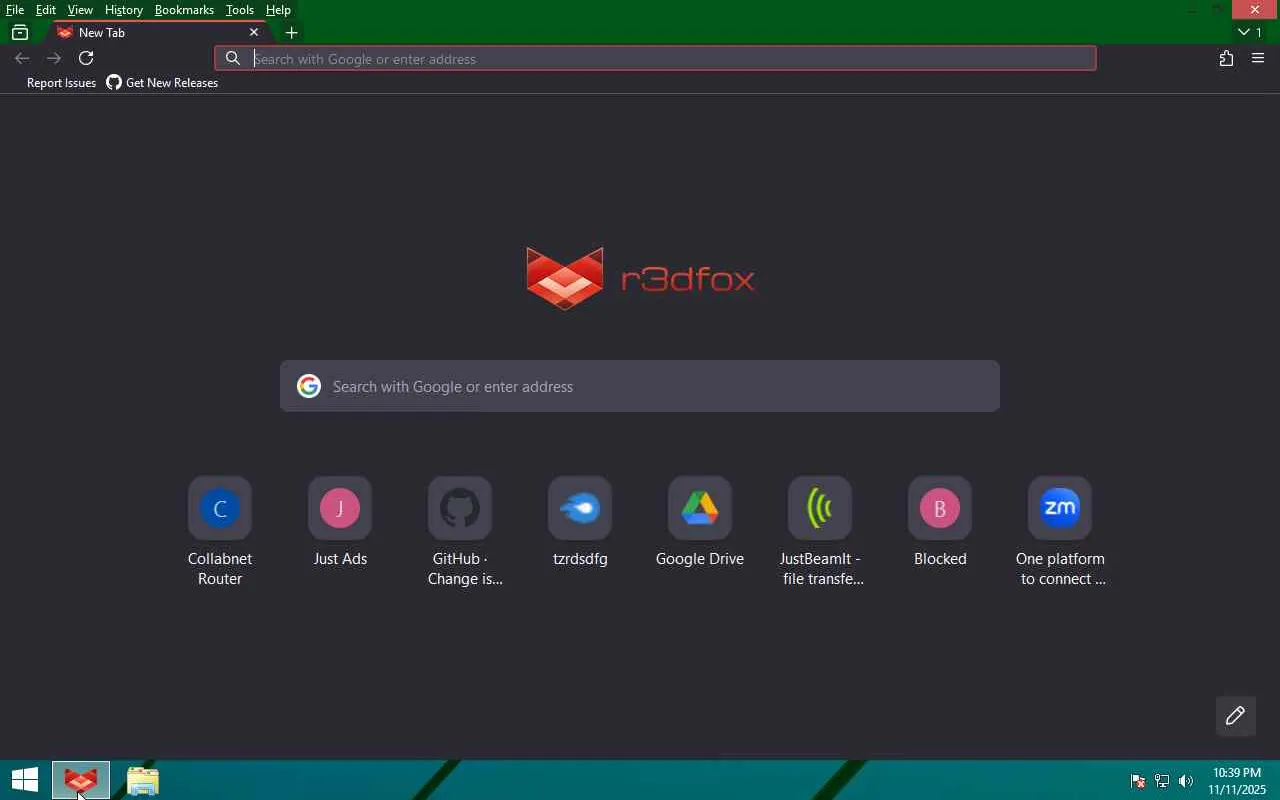Open the Extensions puzzle icon
1280x800 pixels.
[x=1227, y=59]
